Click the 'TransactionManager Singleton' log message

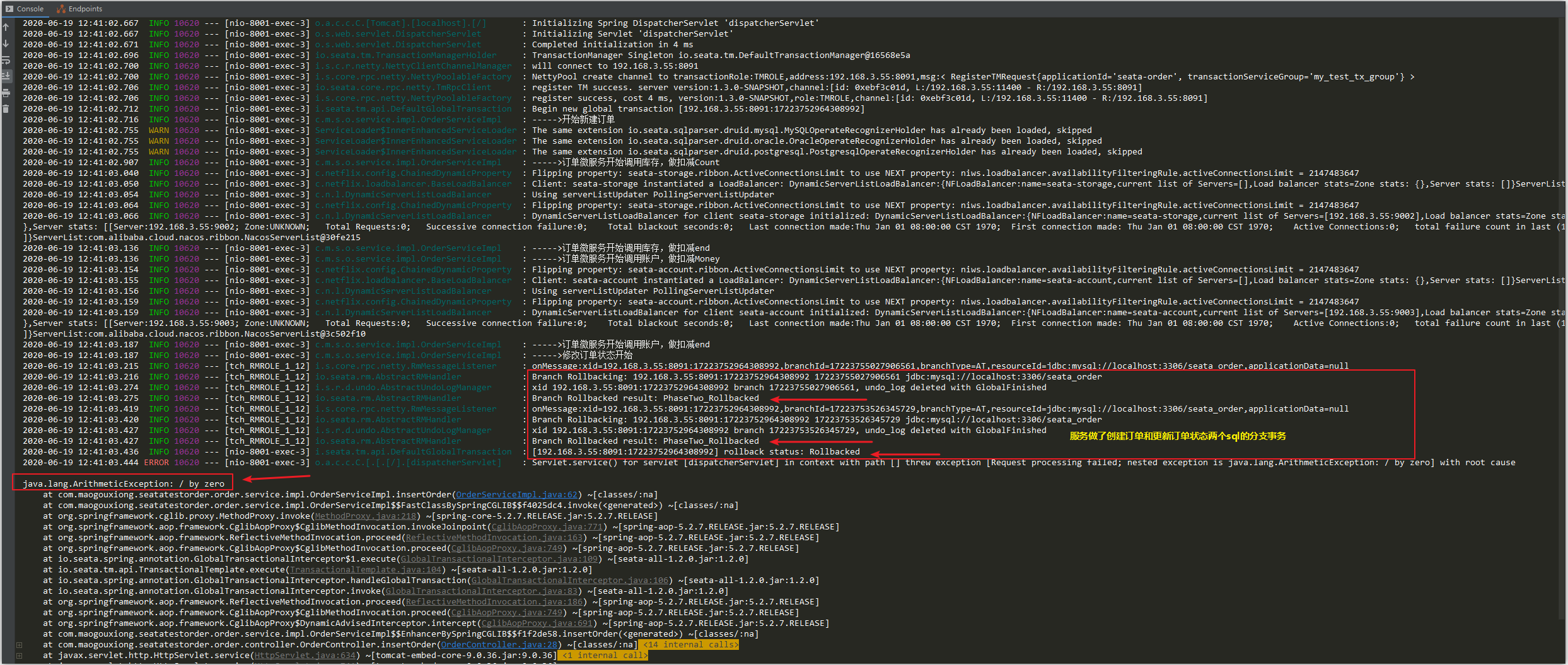pos(721,55)
